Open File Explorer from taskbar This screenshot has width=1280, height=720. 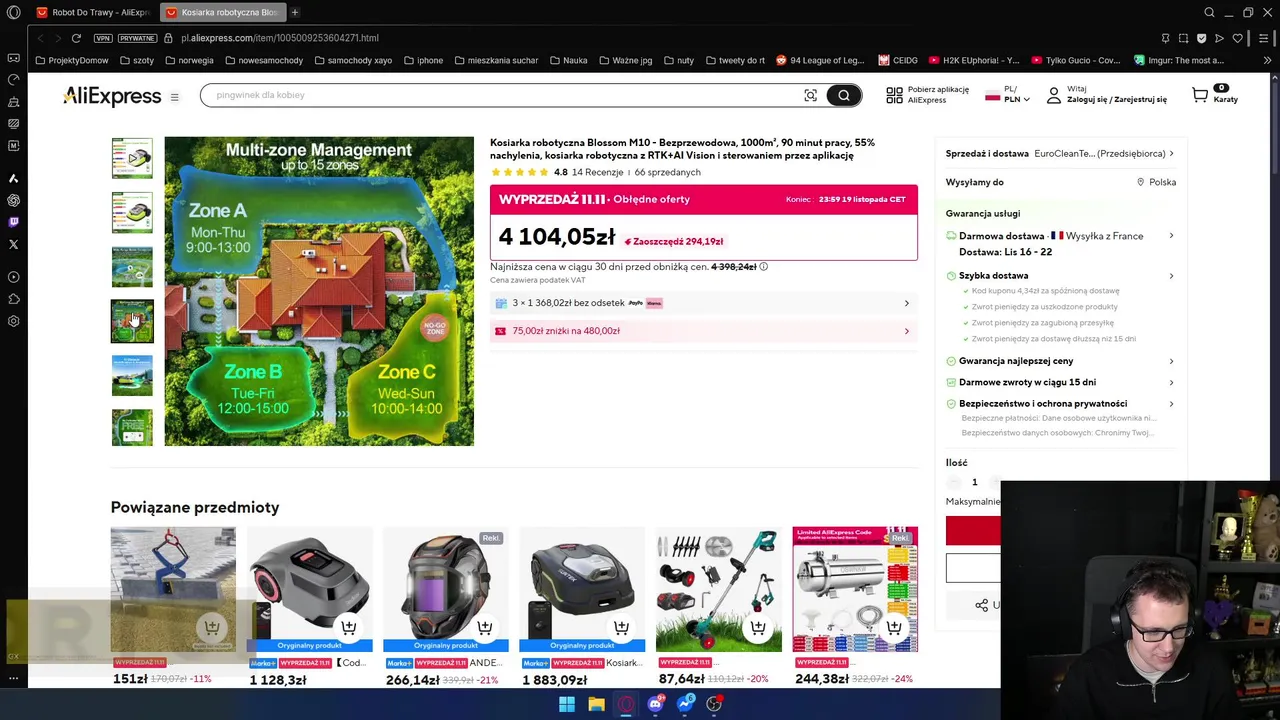pyautogui.click(x=596, y=704)
